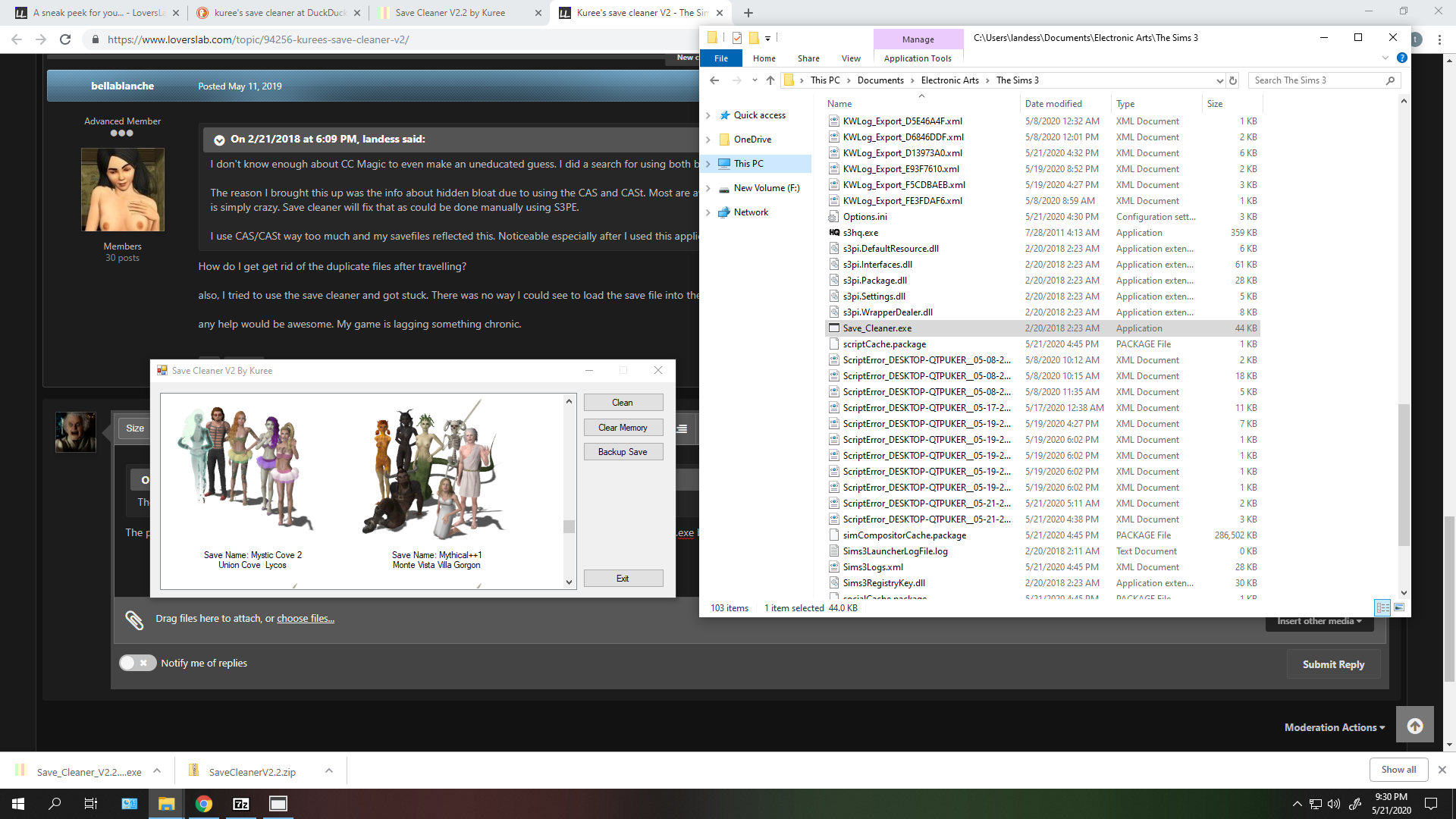Click the browser Back arrow
Image resolution: width=1456 pixels, height=819 pixels.
[17, 39]
